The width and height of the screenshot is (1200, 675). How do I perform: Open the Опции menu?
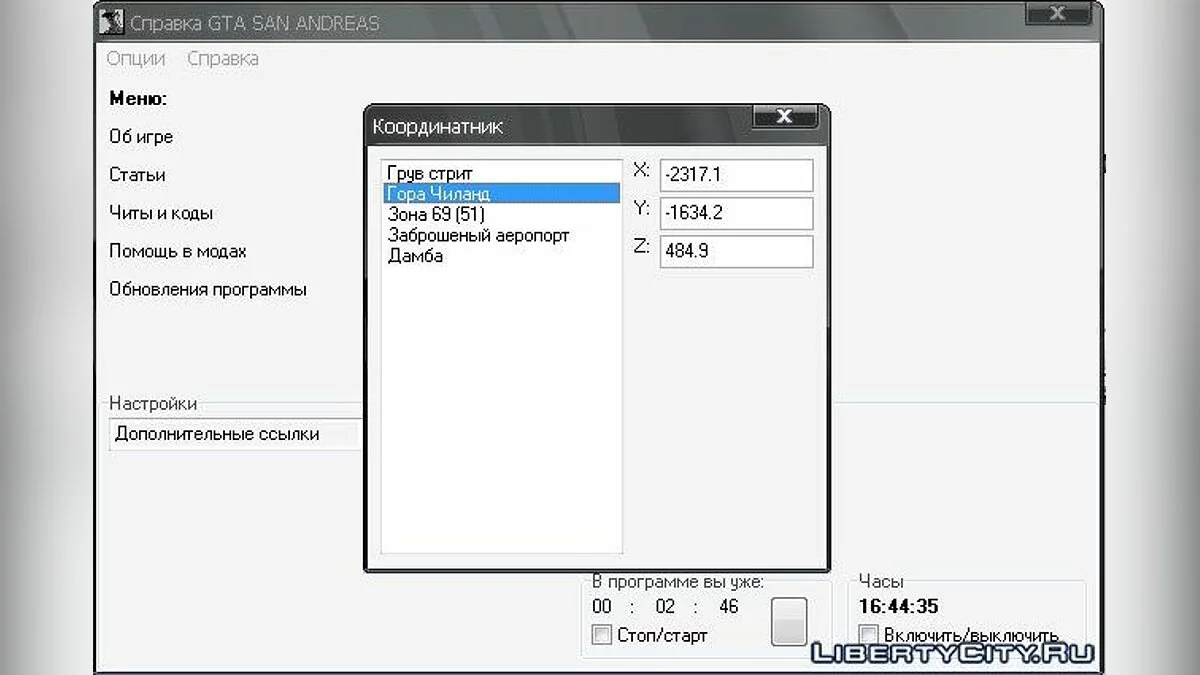click(136, 59)
